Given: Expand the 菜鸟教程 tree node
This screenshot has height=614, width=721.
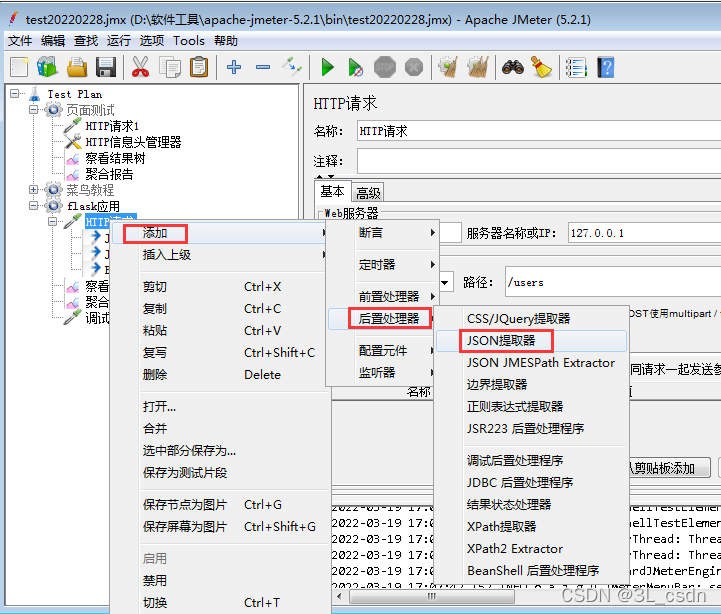Looking at the screenshot, I should (x=34, y=189).
